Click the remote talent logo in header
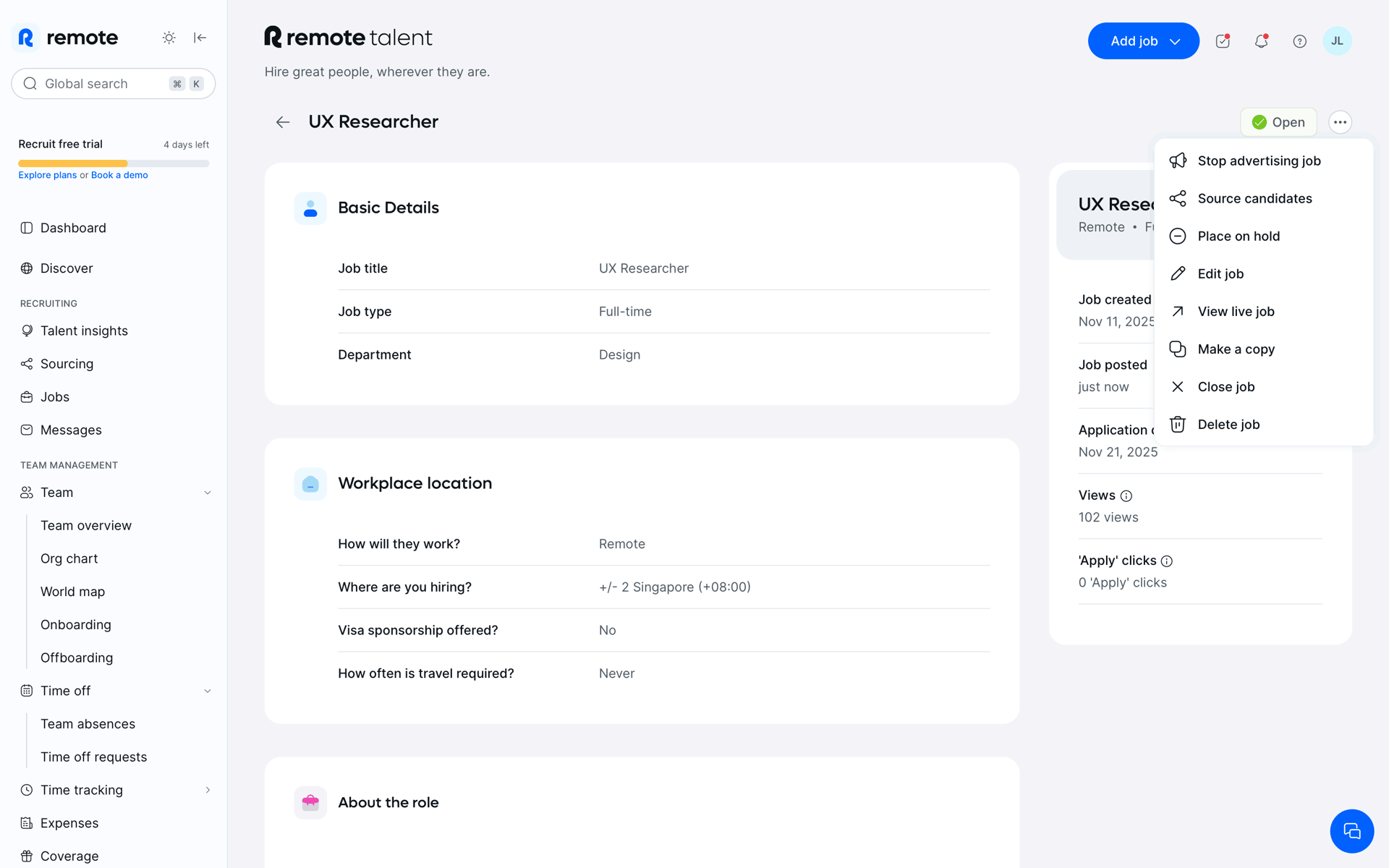 point(348,37)
